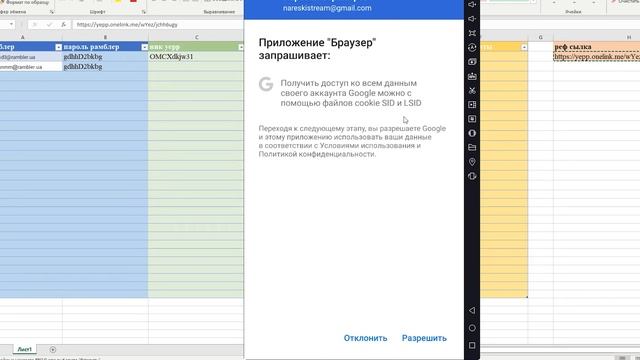The image size is (640, 360).
Task: Open emulator location pin icon
Action: [x=472, y=162]
